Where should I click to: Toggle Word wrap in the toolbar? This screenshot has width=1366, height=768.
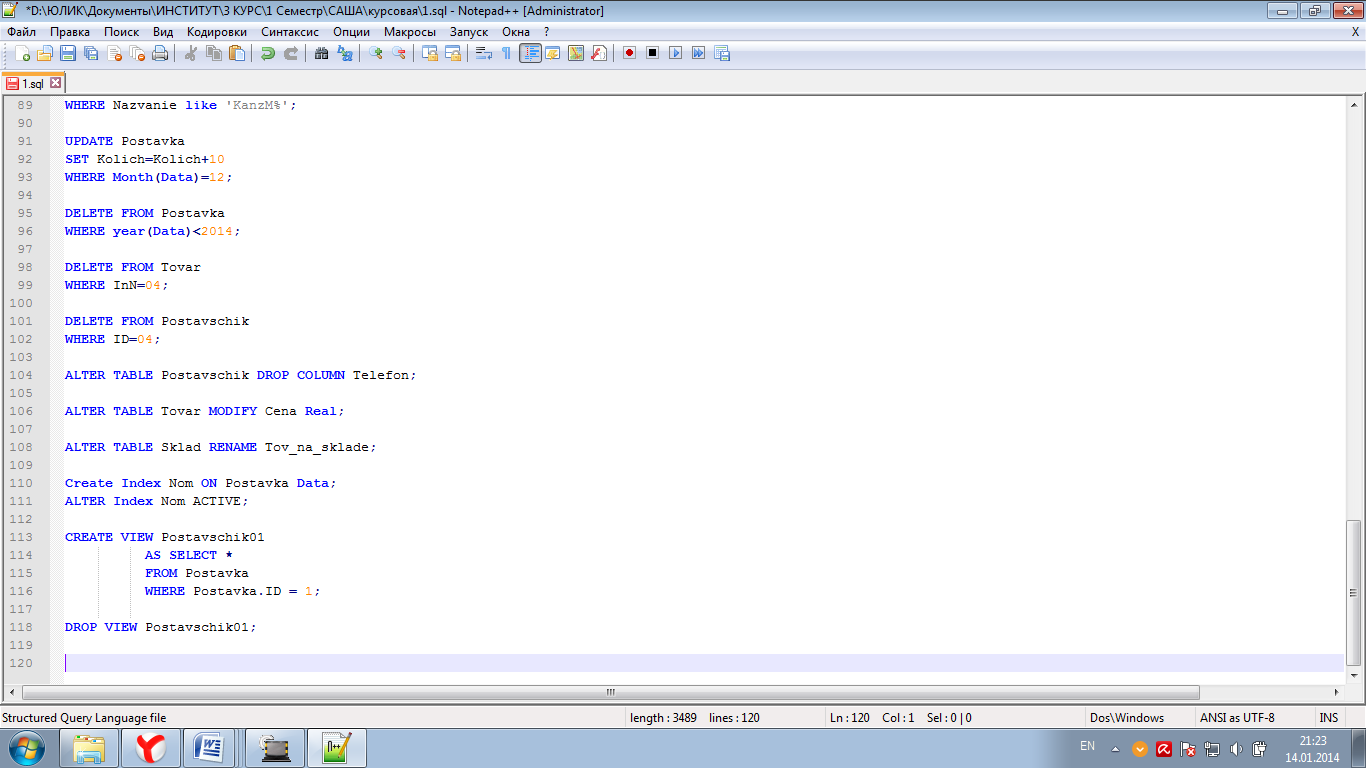tap(483, 53)
